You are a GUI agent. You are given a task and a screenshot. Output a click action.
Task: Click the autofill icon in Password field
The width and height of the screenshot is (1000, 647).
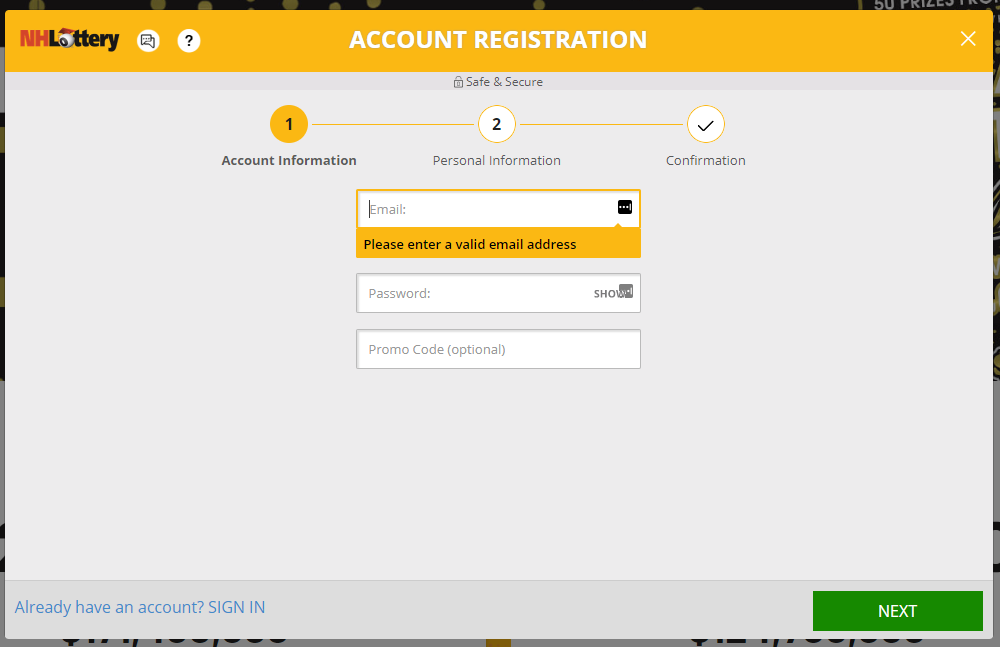click(627, 290)
